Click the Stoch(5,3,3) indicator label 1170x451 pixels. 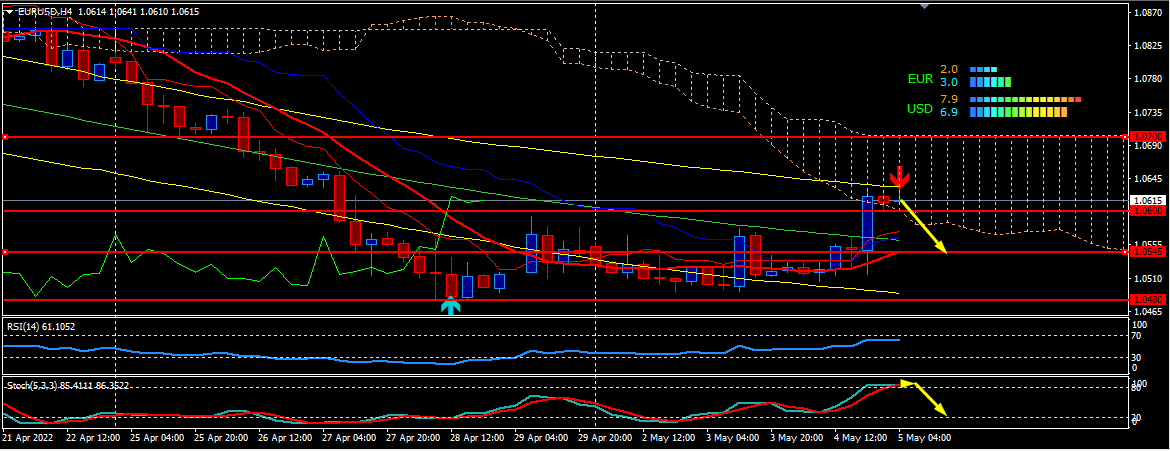(68, 386)
